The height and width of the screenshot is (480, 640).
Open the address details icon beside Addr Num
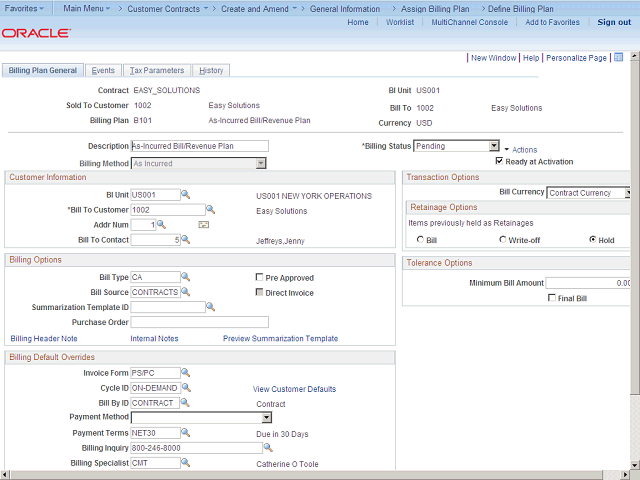click(x=203, y=225)
